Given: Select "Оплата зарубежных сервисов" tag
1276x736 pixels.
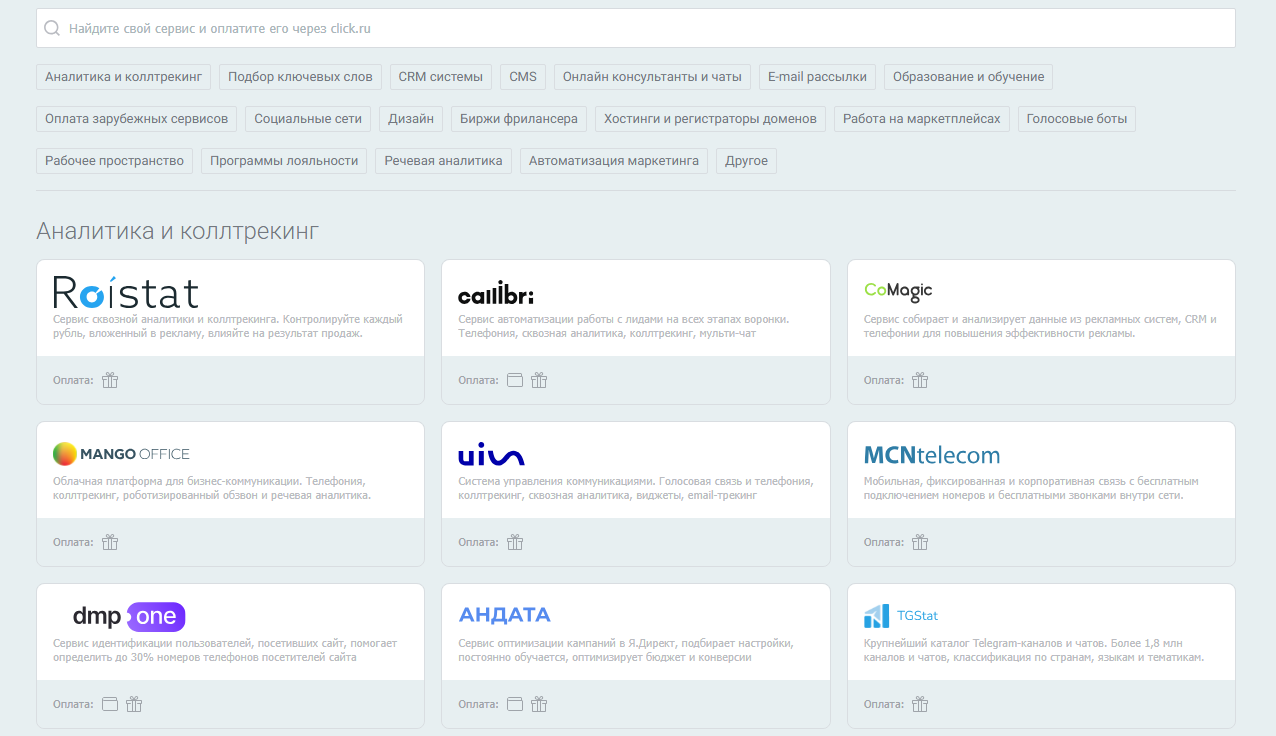Looking at the screenshot, I should 137,119.
